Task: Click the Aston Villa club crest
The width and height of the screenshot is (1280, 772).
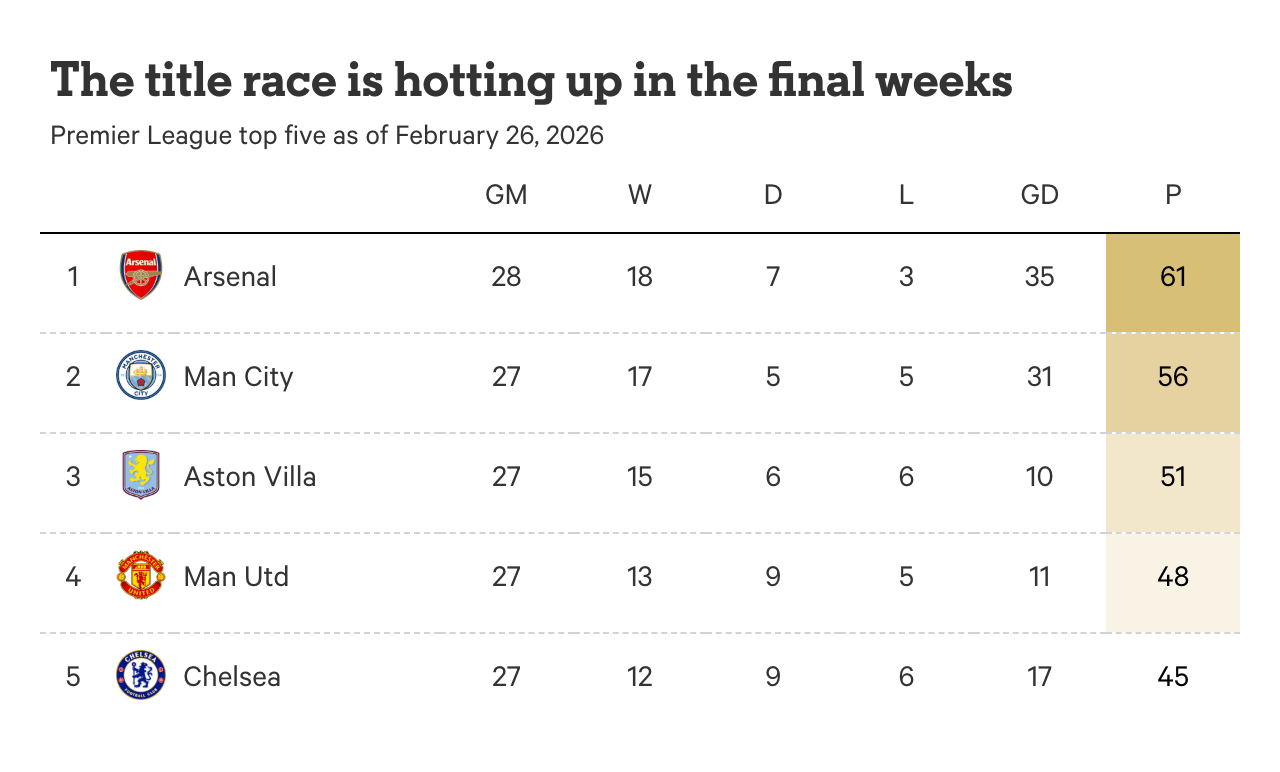Action: pos(140,476)
